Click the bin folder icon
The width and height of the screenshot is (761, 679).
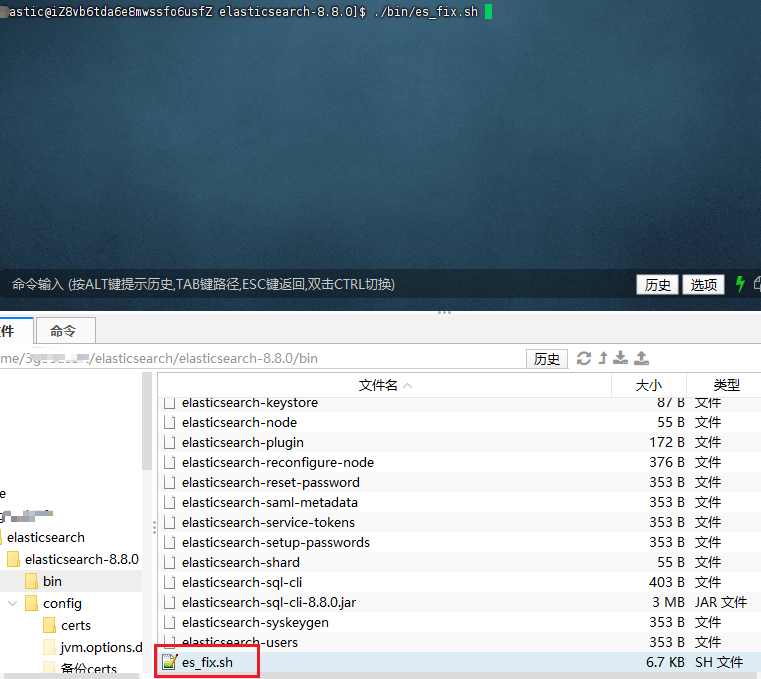(x=31, y=581)
